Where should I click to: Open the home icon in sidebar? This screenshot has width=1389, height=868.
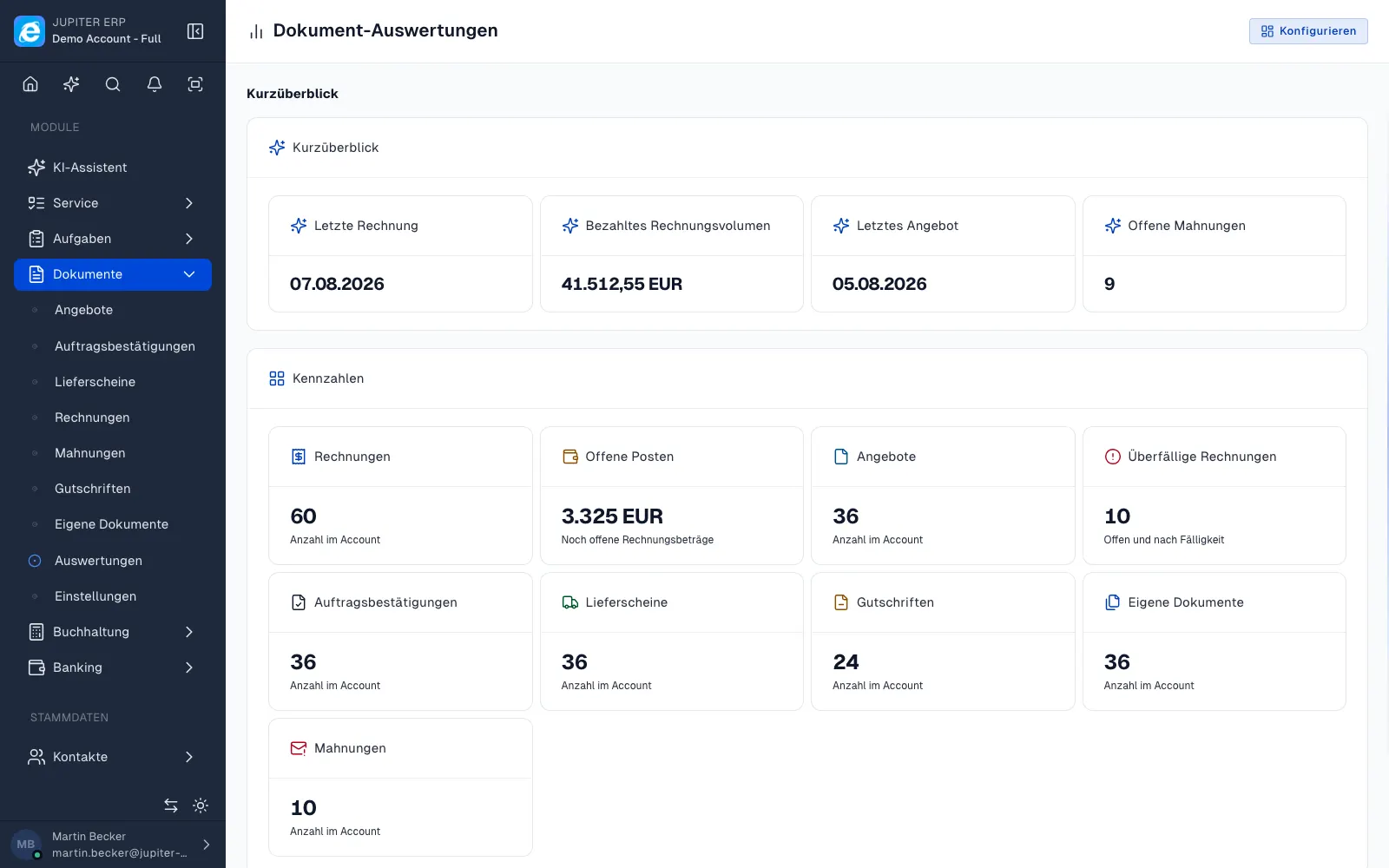30,84
